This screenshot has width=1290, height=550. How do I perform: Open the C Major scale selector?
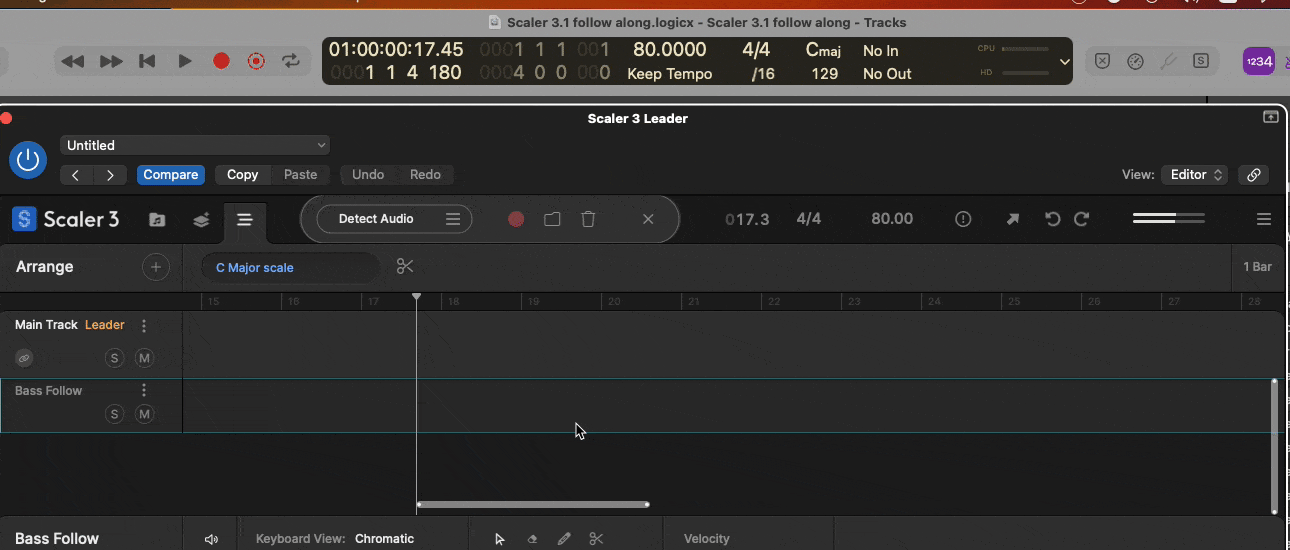pyautogui.click(x=290, y=267)
